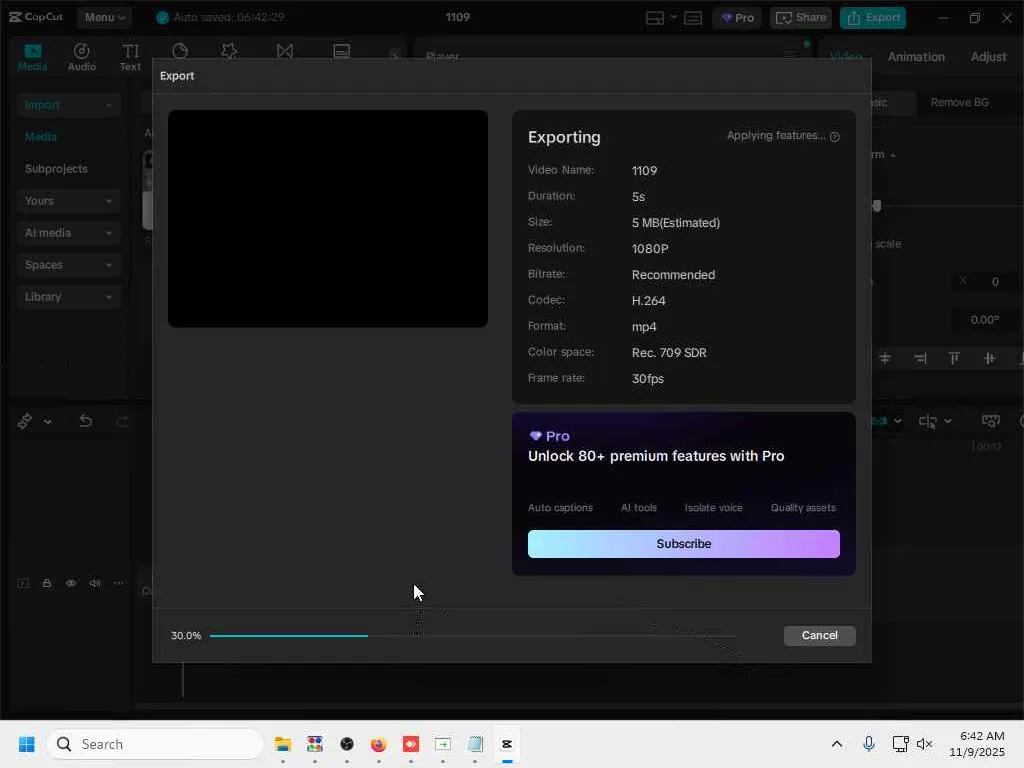Show more toolbar tabs arrow
Image resolution: width=1024 pixels, height=768 pixels.
click(394, 56)
